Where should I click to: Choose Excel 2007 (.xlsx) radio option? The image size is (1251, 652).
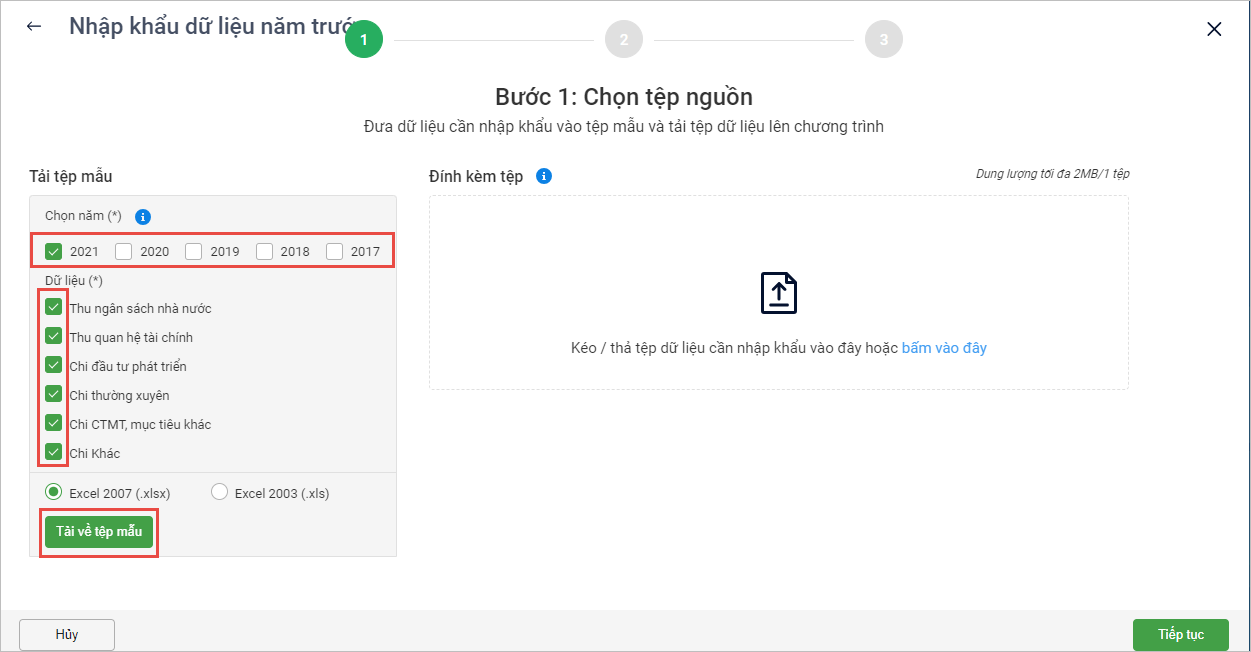tap(54, 492)
